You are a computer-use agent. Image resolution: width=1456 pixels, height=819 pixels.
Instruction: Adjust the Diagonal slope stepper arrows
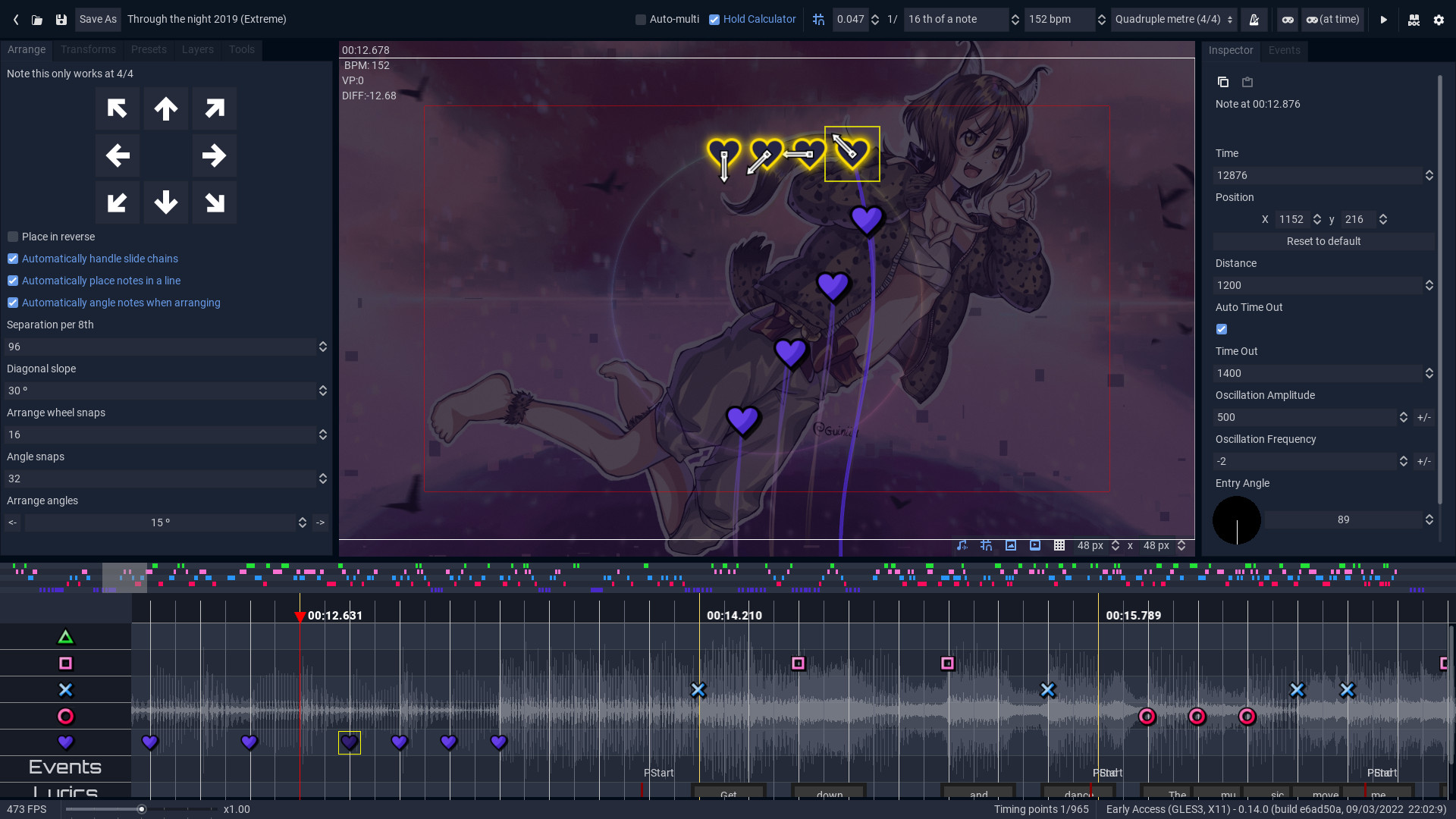pyautogui.click(x=323, y=391)
